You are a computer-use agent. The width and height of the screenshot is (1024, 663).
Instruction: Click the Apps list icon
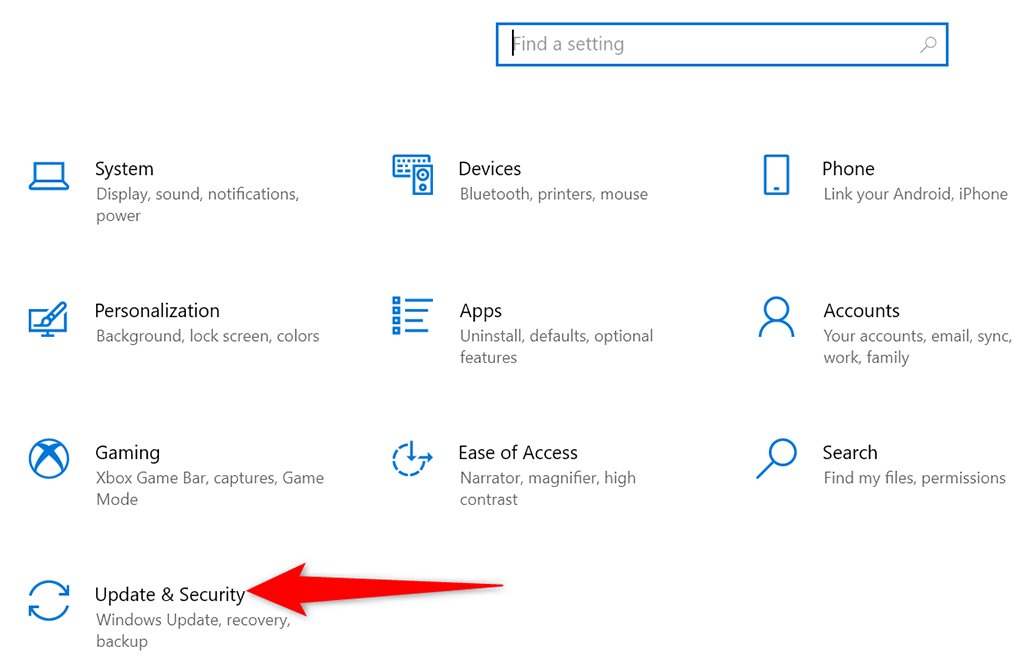[x=412, y=316]
